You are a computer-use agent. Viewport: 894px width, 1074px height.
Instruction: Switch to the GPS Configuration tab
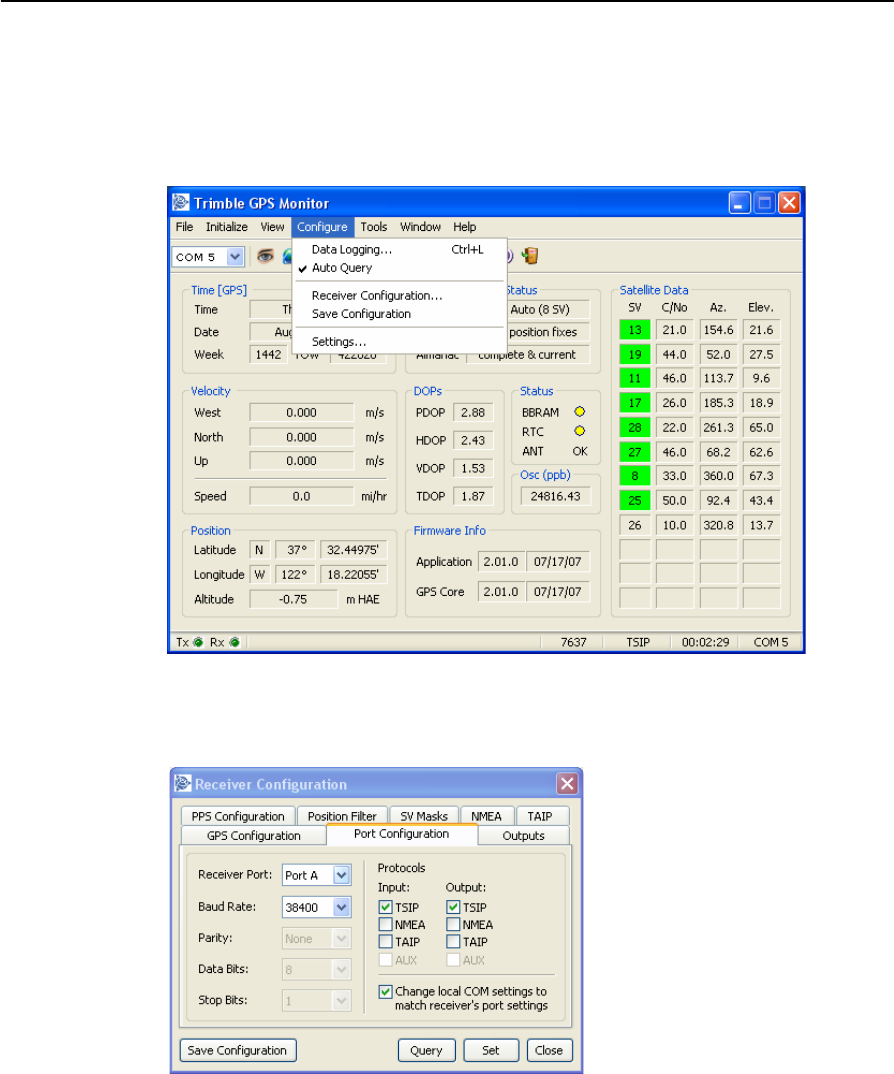pos(253,836)
